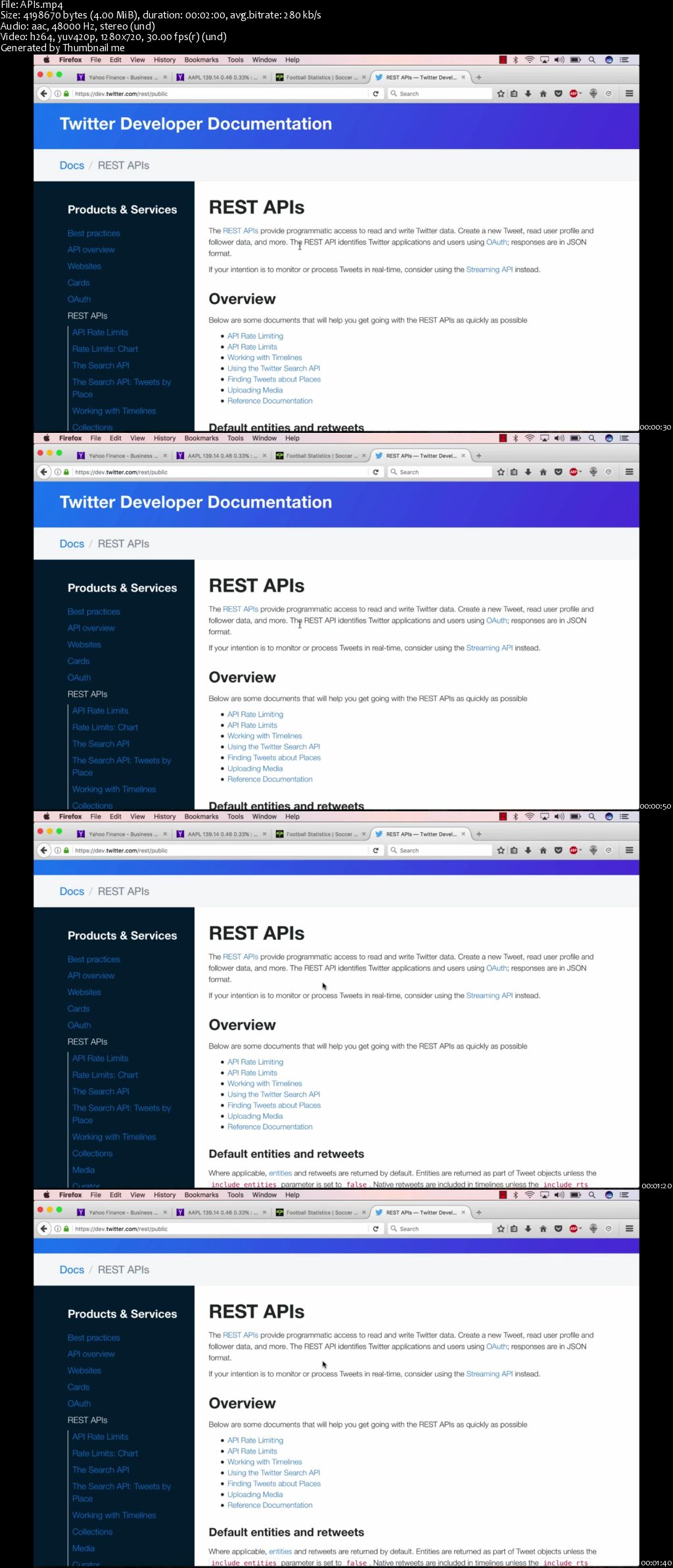The width and height of the screenshot is (673, 1568).
Task: Click the volume icon in the 00:00:50 frame menu bar
Action: click(x=559, y=438)
